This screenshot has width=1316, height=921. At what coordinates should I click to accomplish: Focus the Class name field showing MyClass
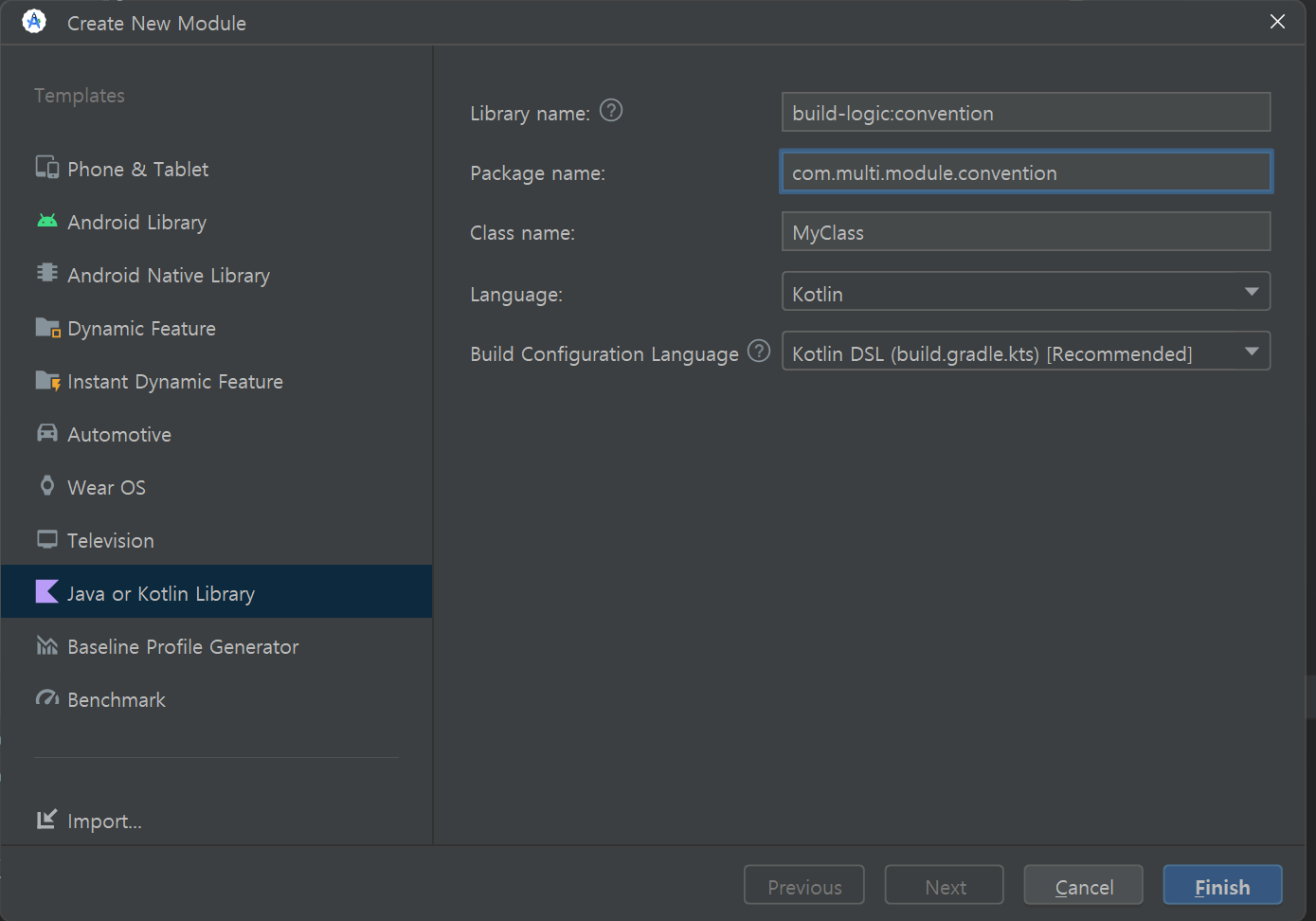(1026, 232)
